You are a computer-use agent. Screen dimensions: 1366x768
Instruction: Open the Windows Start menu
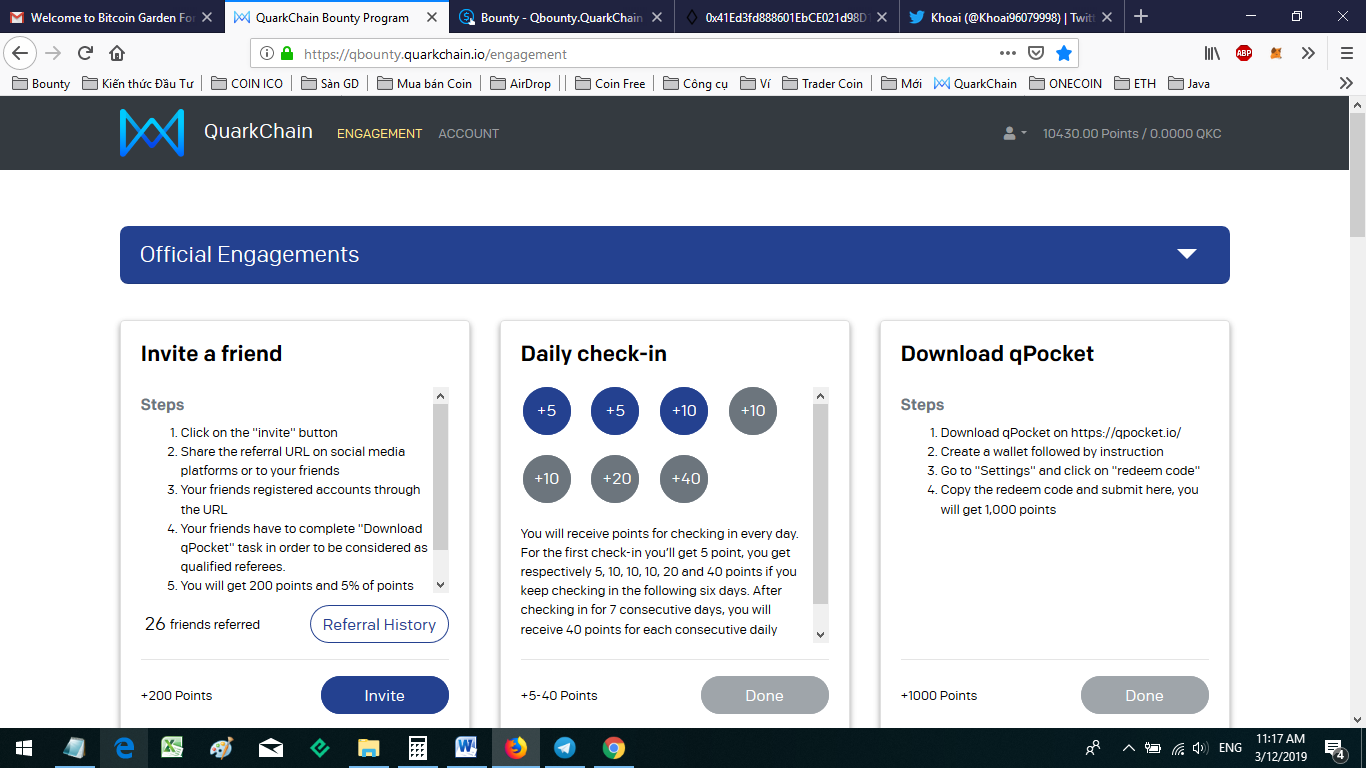24,748
